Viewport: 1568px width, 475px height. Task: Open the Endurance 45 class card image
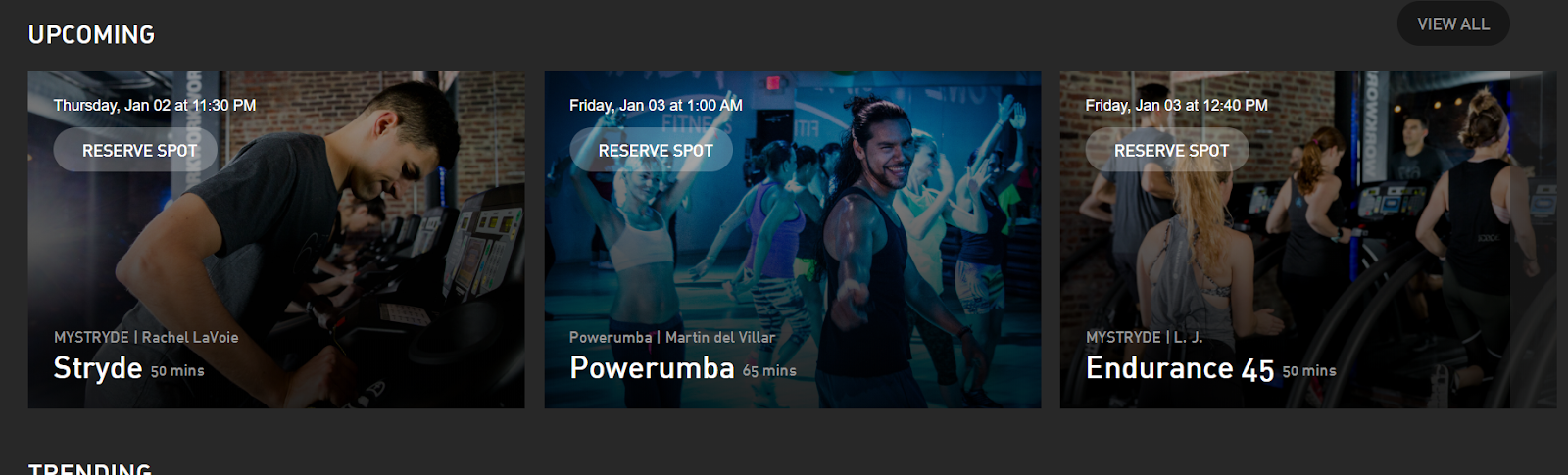(1308, 240)
